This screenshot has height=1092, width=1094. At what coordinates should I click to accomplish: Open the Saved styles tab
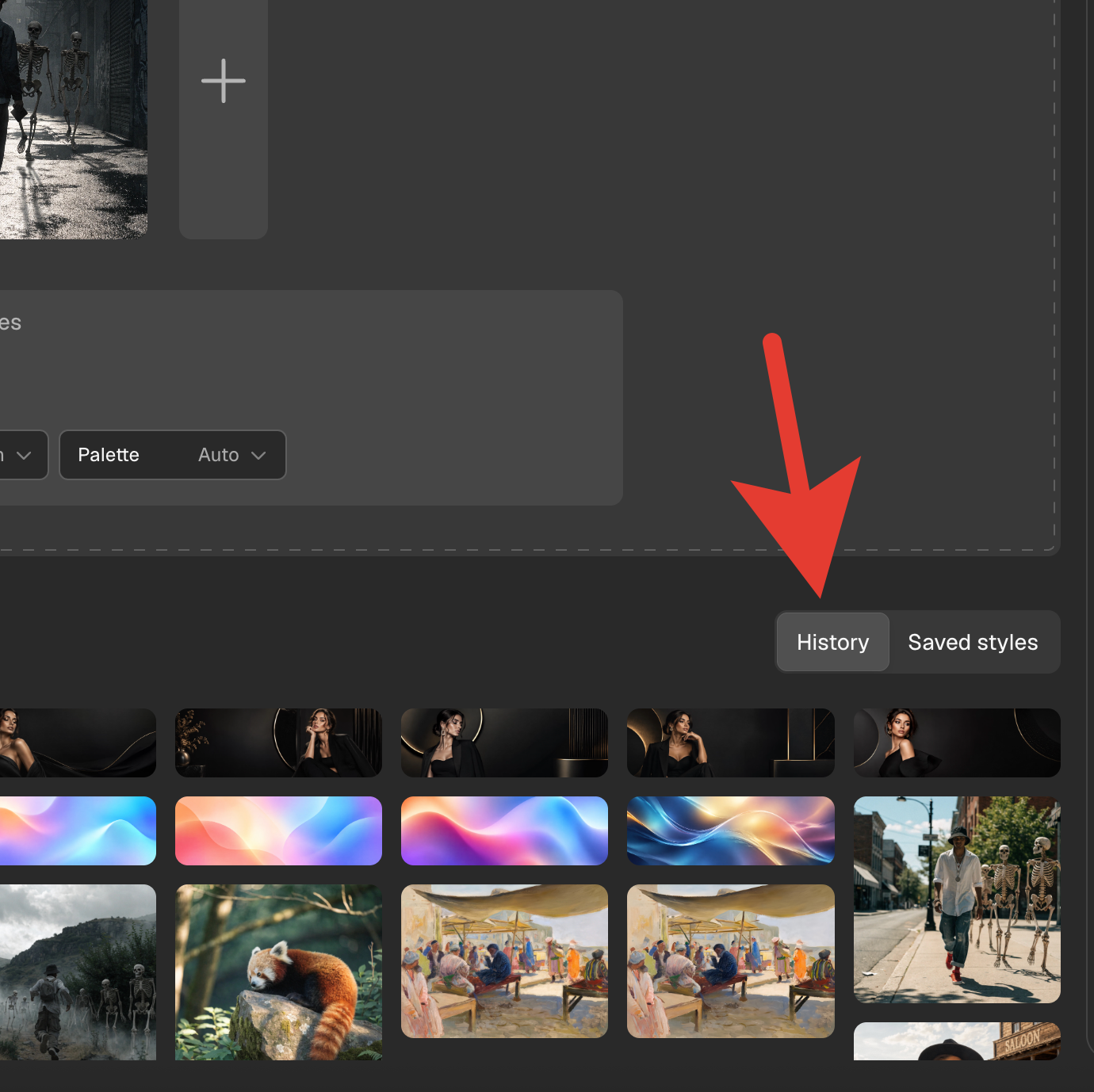973,642
